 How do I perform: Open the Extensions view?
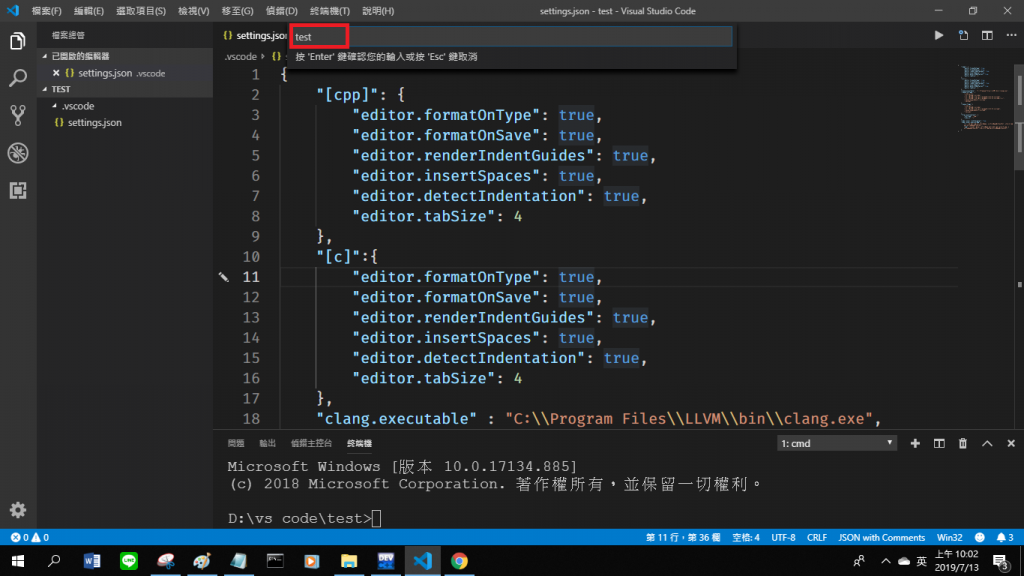18,190
